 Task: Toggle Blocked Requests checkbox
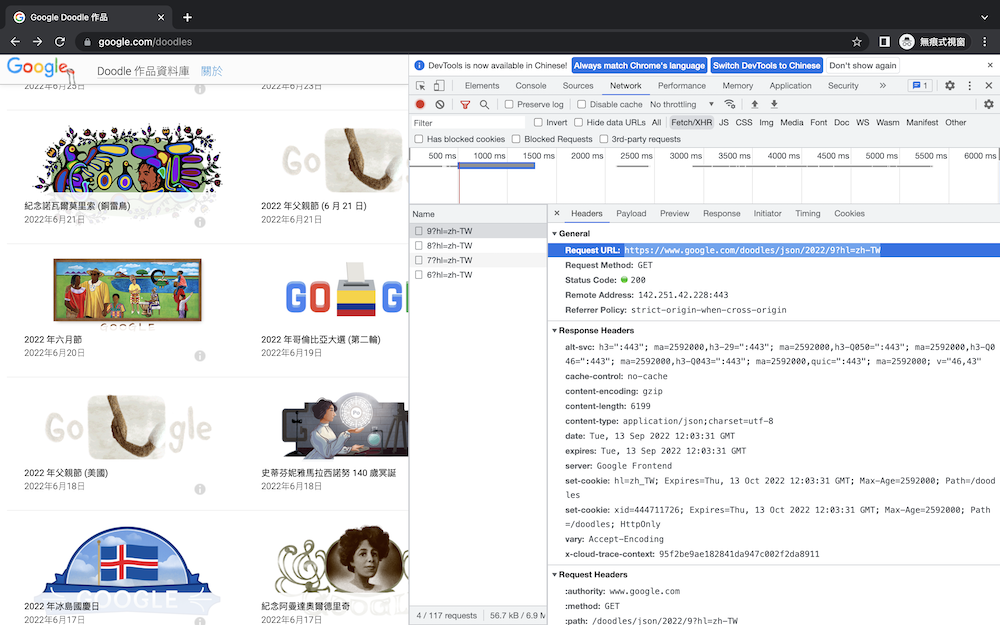point(516,139)
